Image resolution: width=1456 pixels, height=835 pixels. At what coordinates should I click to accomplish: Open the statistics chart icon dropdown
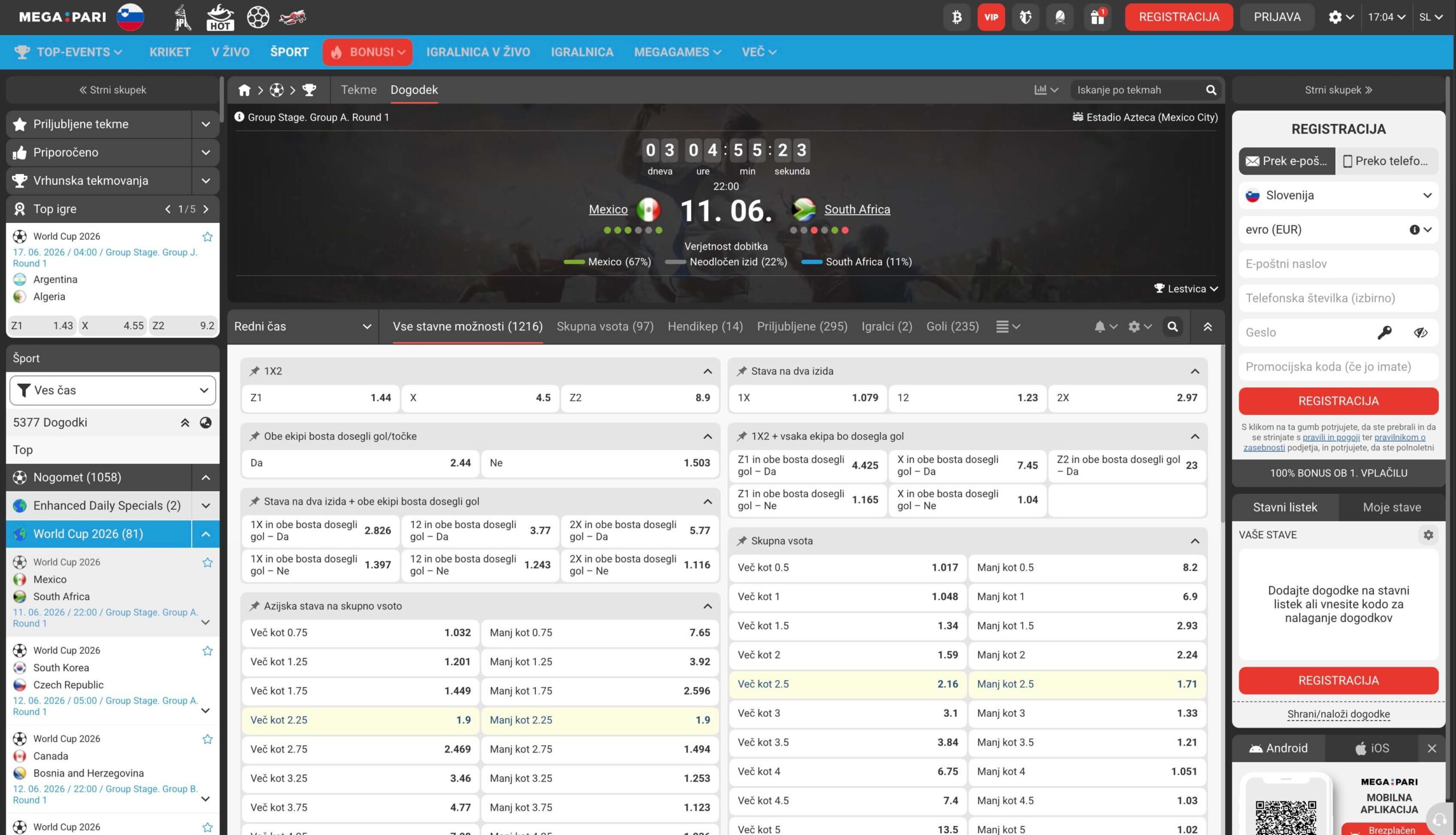coord(1046,90)
